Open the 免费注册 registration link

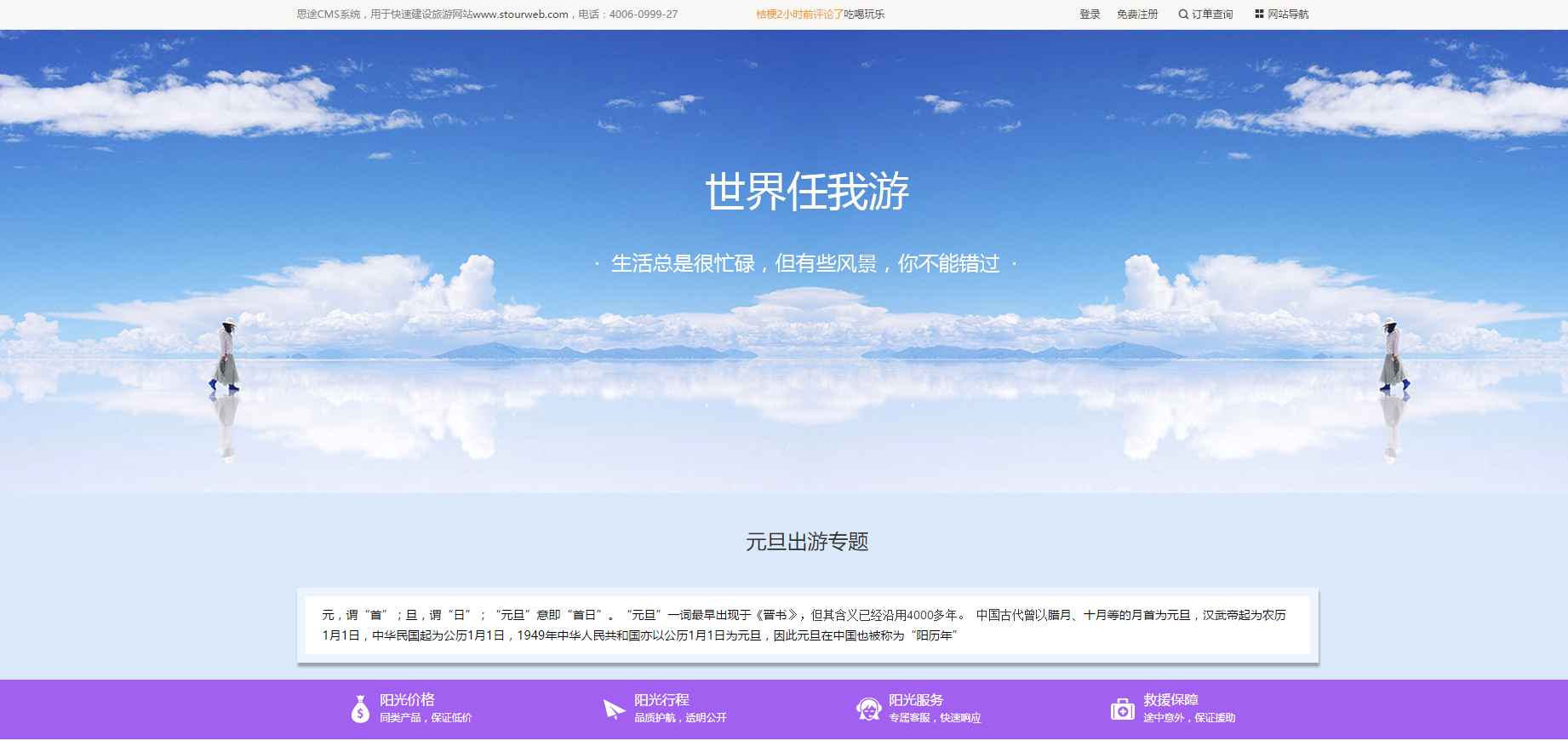click(1137, 14)
